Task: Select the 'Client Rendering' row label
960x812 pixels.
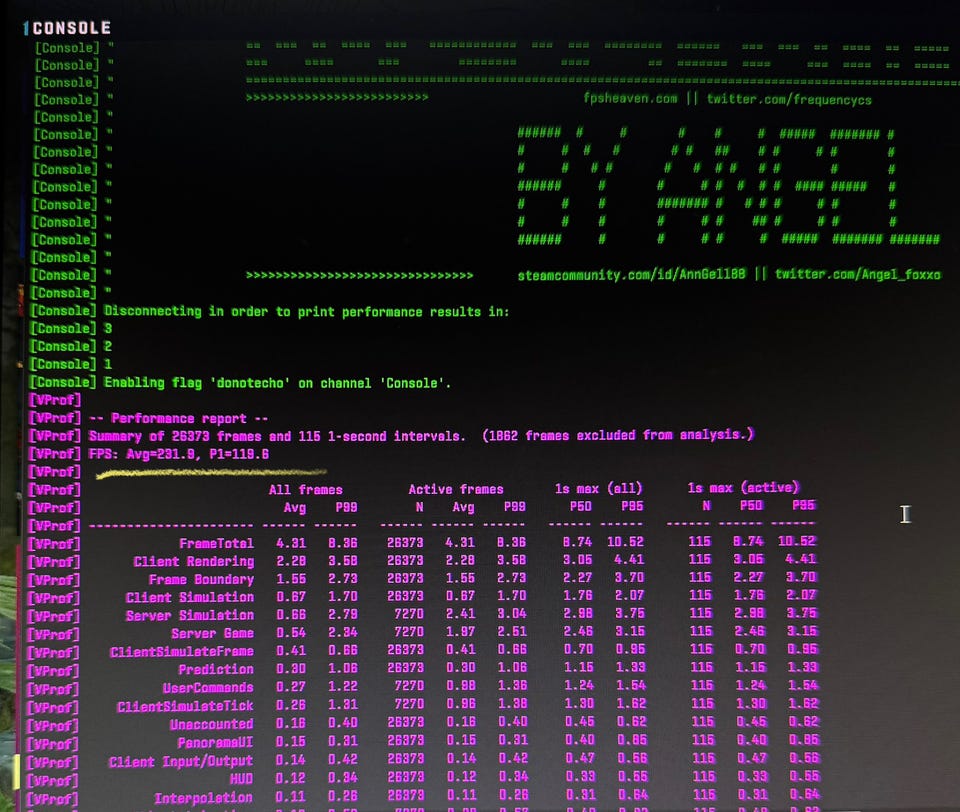Action: click(x=193, y=562)
